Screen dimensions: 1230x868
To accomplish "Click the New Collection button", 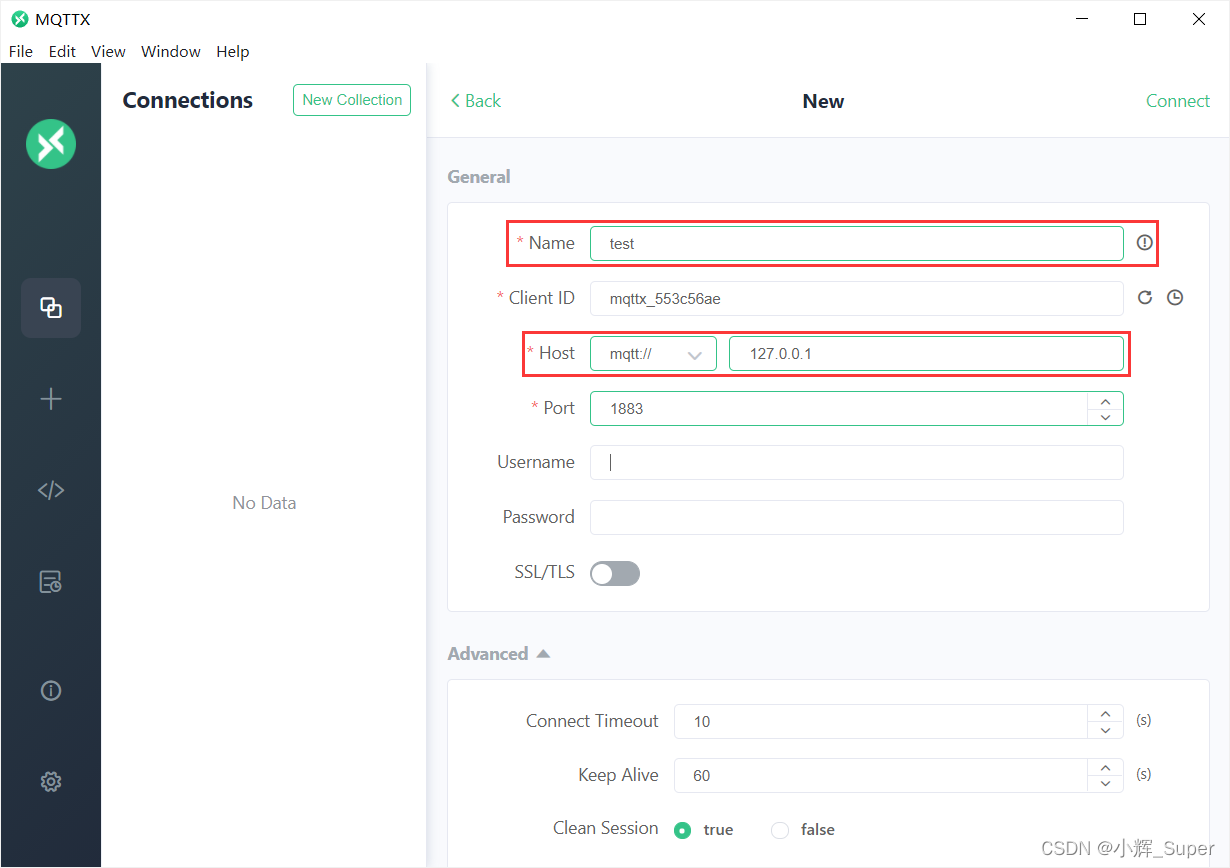I will [x=352, y=100].
